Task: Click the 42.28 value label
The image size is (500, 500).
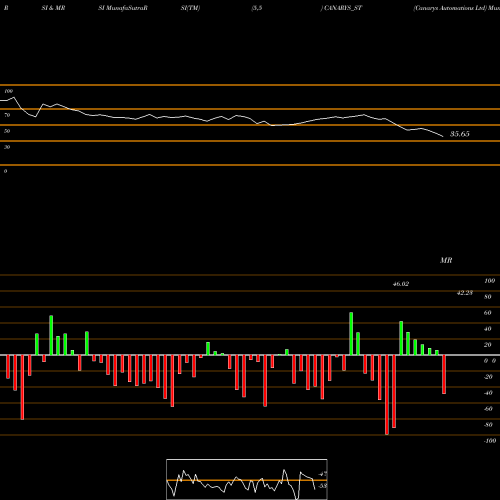Action: tap(465, 293)
